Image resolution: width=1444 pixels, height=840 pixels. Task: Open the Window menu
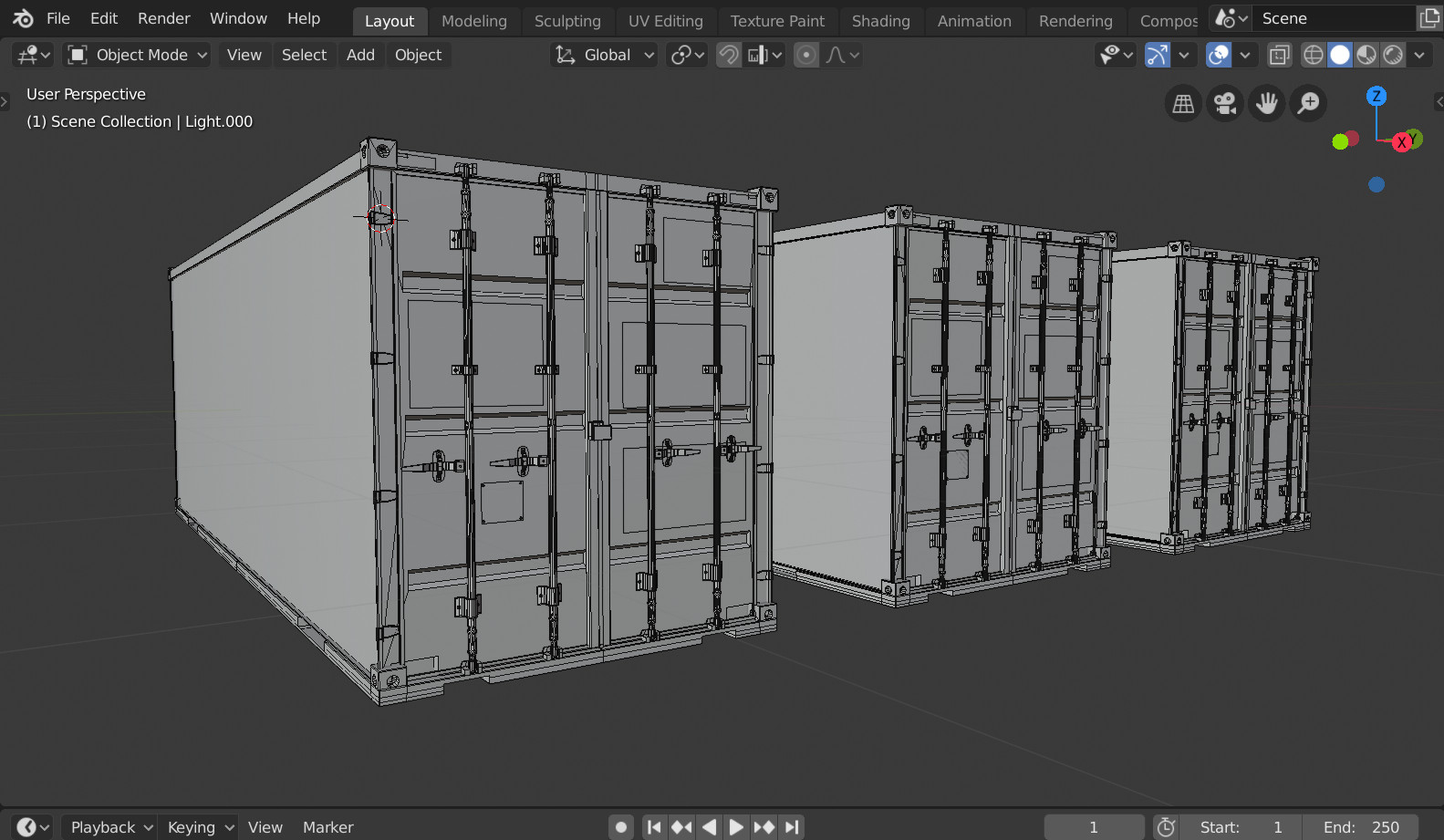(238, 18)
